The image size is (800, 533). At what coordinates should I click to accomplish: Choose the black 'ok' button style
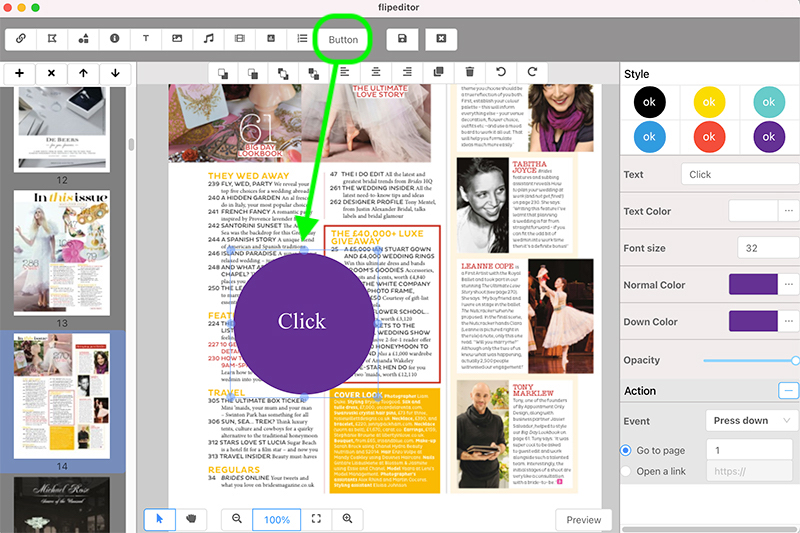coord(649,102)
